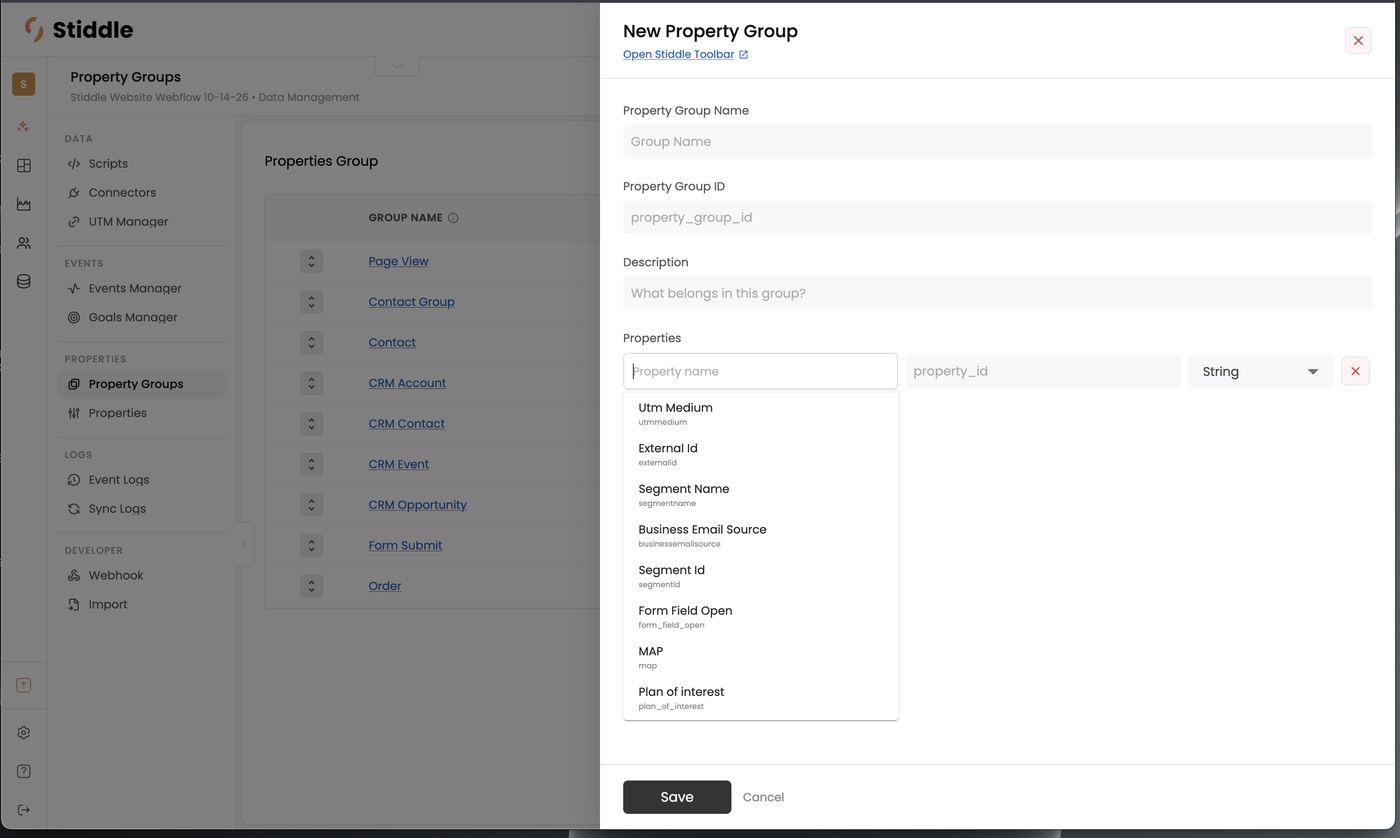Open Stiddle Toolbar link

coord(685,54)
